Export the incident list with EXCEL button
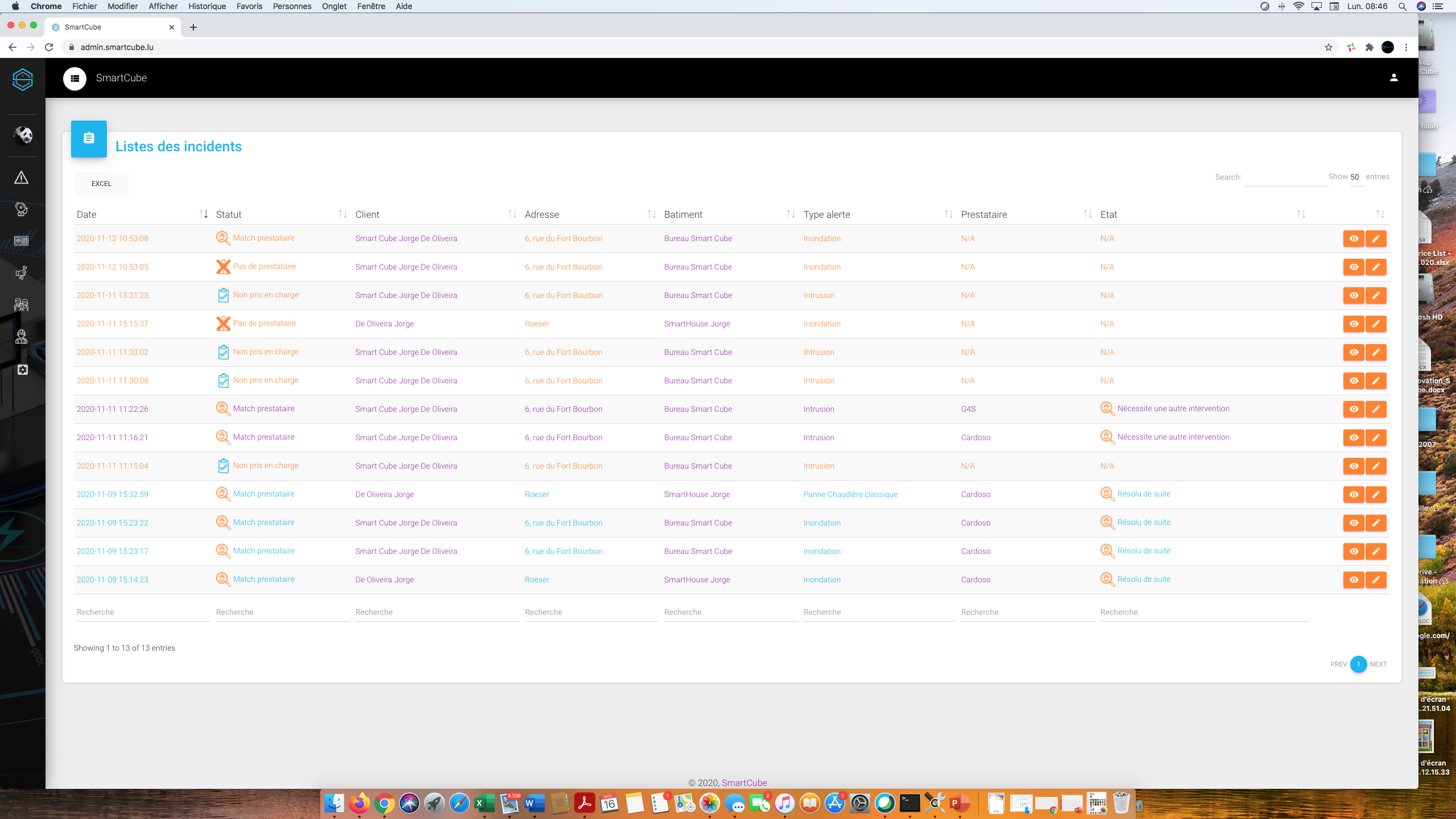This screenshot has width=1456, height=819. (x=101, y=183)
